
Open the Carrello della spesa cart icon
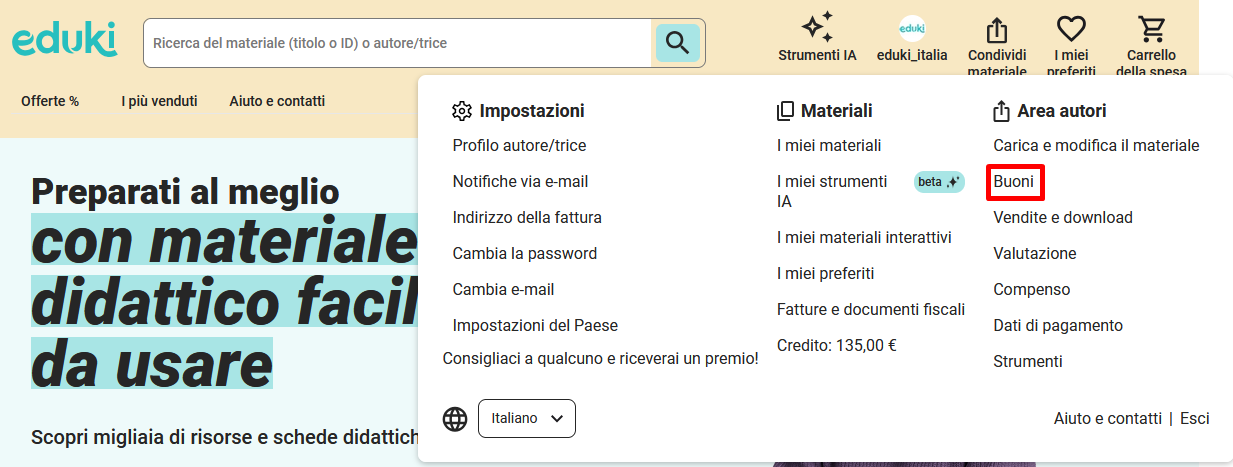(x=1150, y=28)
